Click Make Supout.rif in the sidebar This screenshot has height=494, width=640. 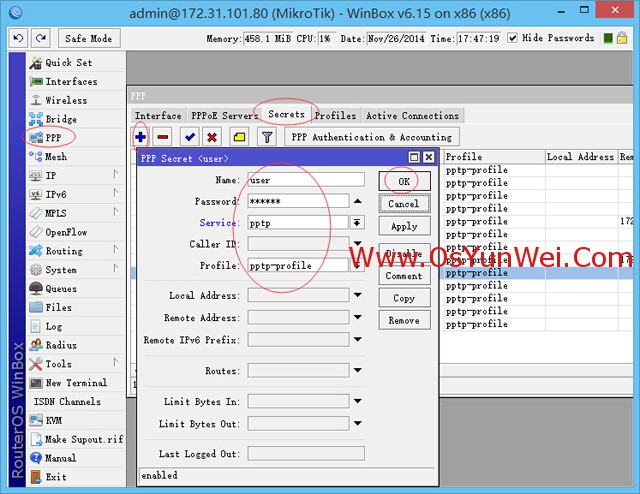click(x=76, y=439)
